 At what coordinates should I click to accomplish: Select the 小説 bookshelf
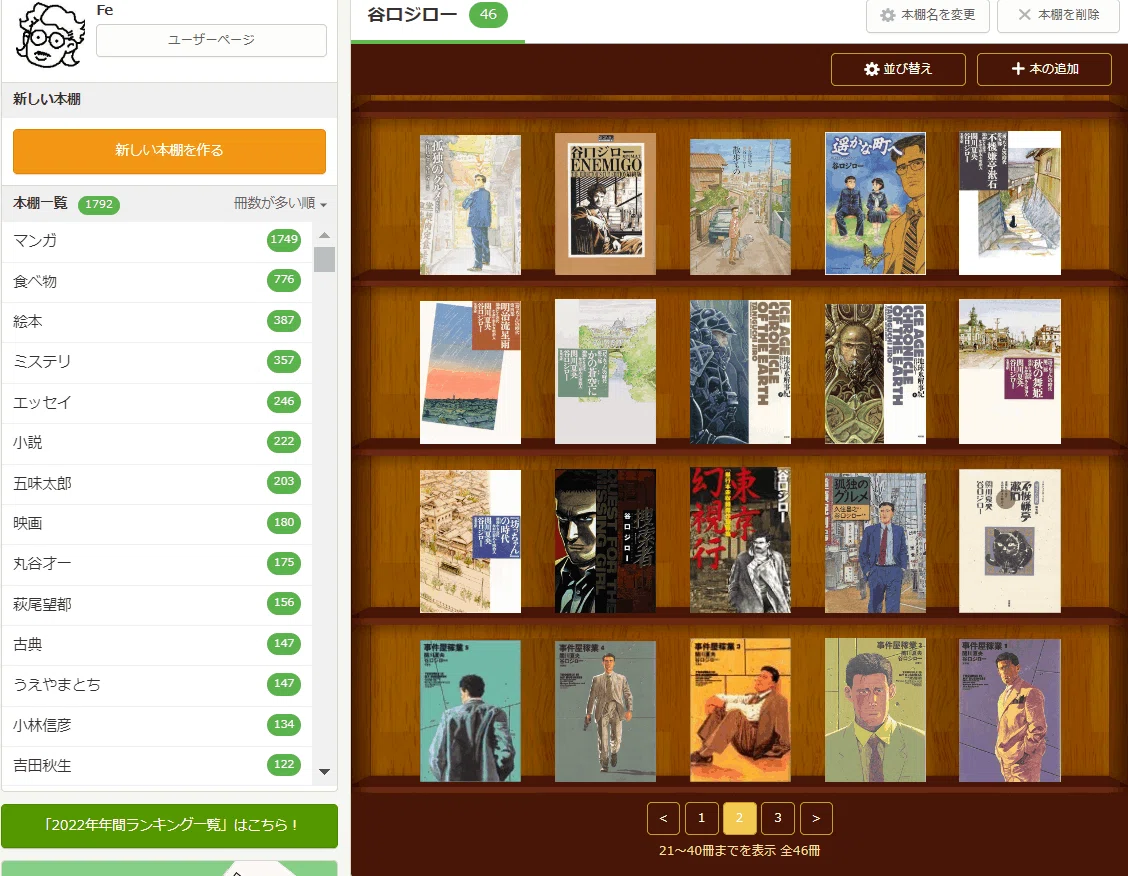(157, 442)
